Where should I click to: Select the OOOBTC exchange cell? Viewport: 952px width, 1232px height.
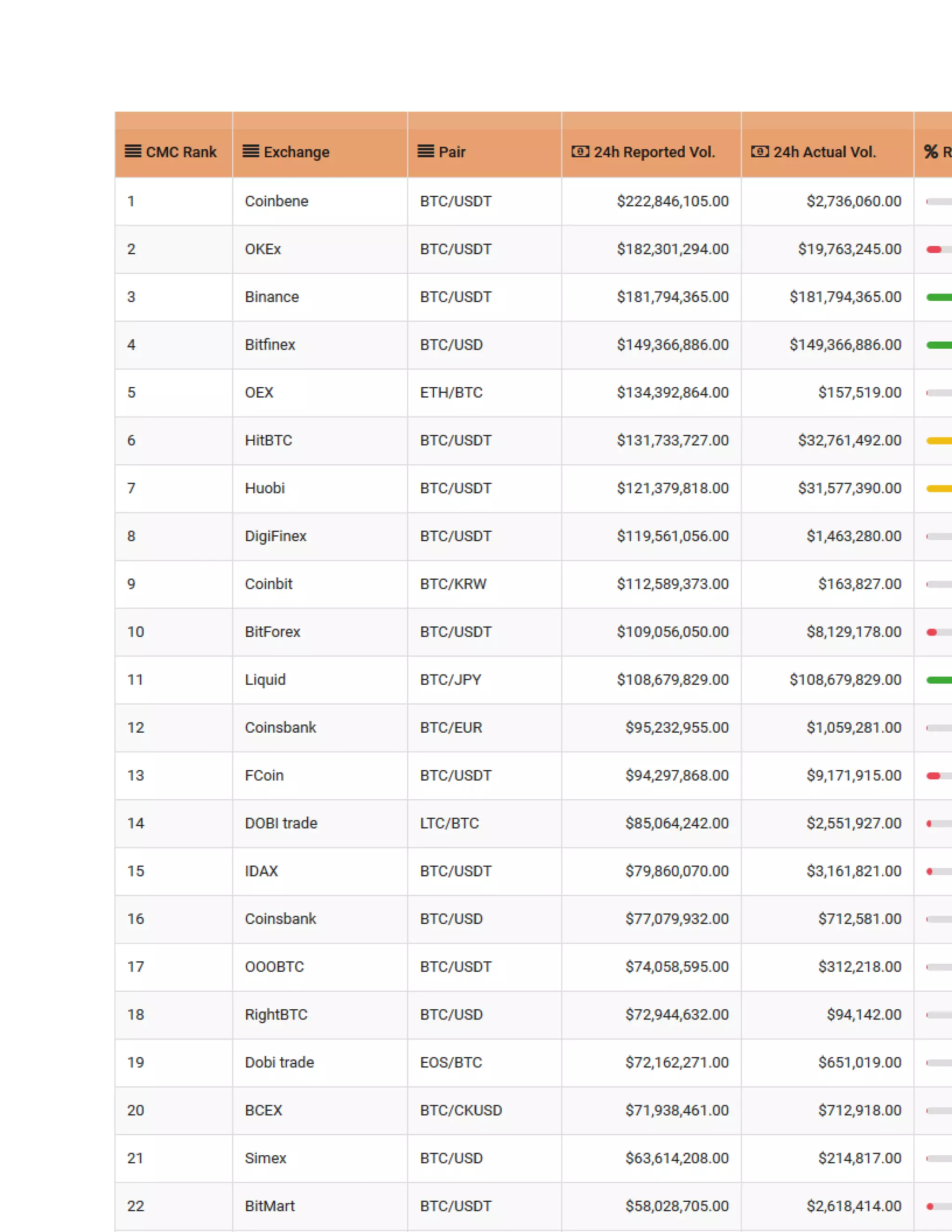tap(320, 967)
